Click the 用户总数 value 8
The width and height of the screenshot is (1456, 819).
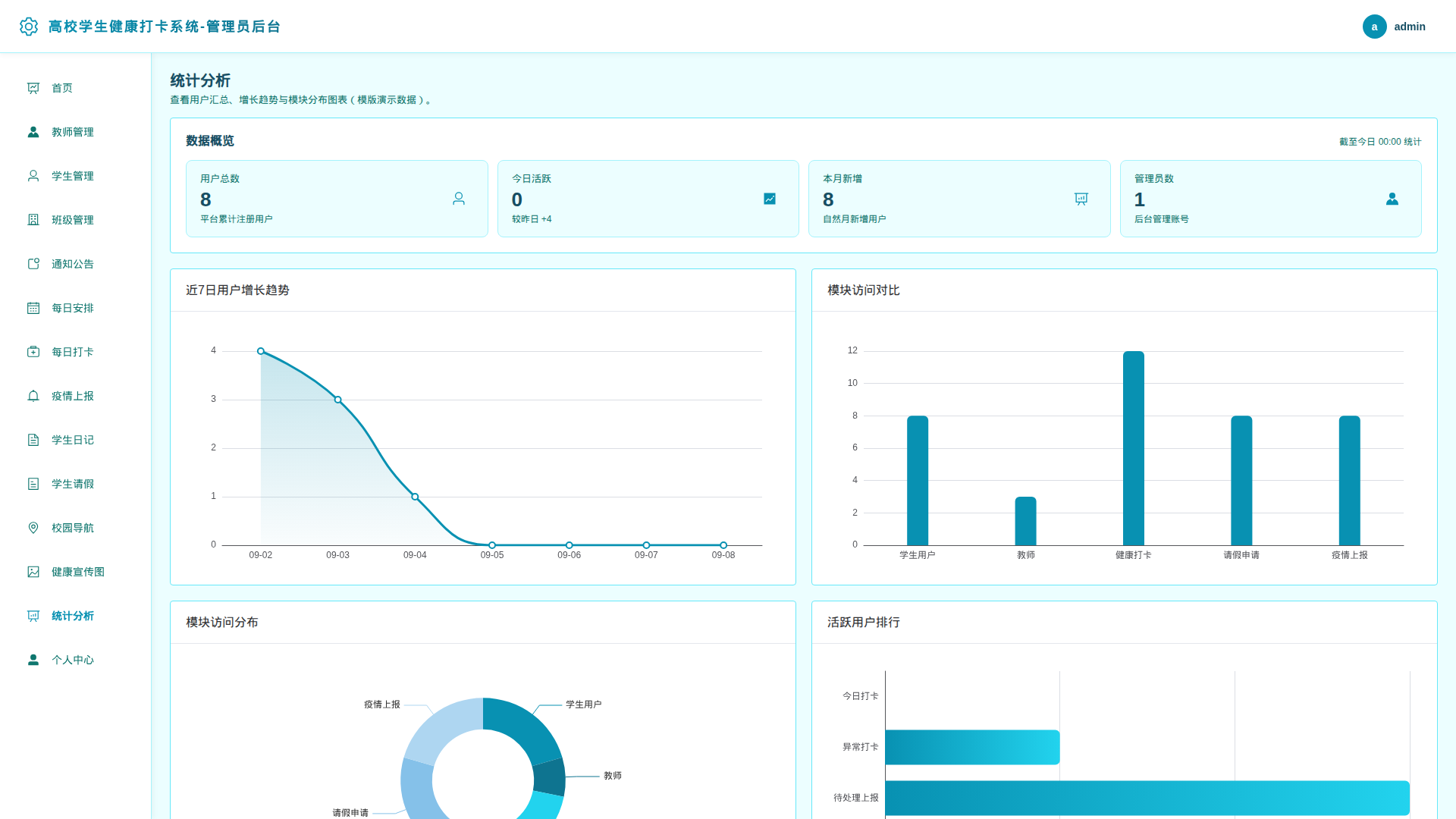(x=206, y=199)
